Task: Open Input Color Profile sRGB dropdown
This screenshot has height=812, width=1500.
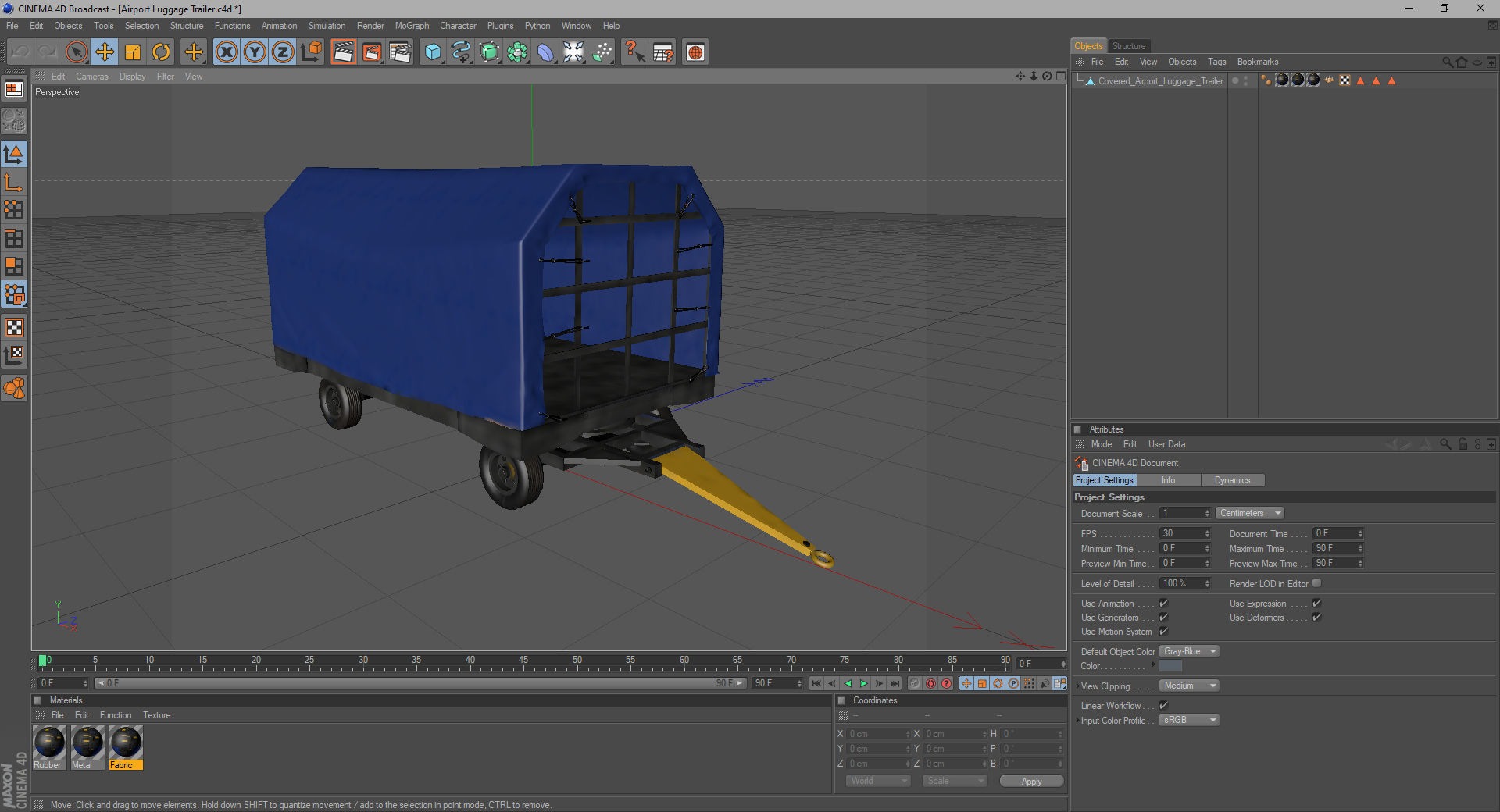Action: (x=1188, y=720)
